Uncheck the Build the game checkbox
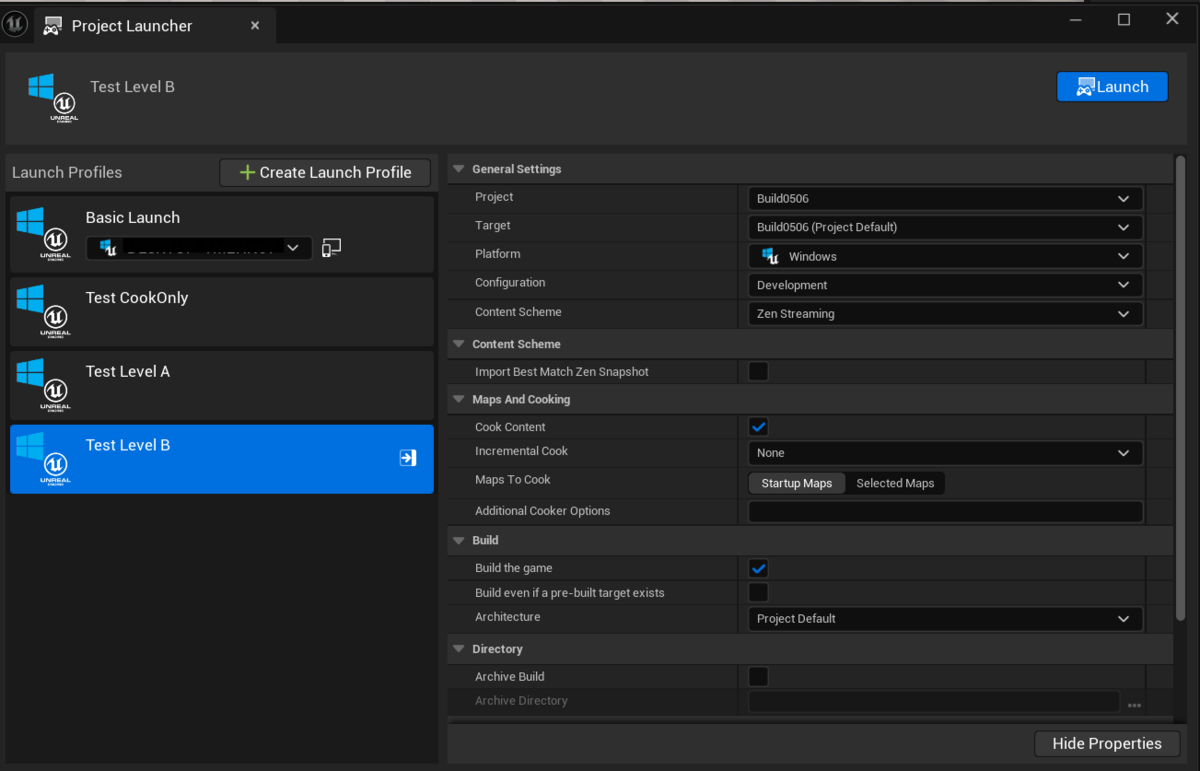1200x771 pixels. pos(759,569)
